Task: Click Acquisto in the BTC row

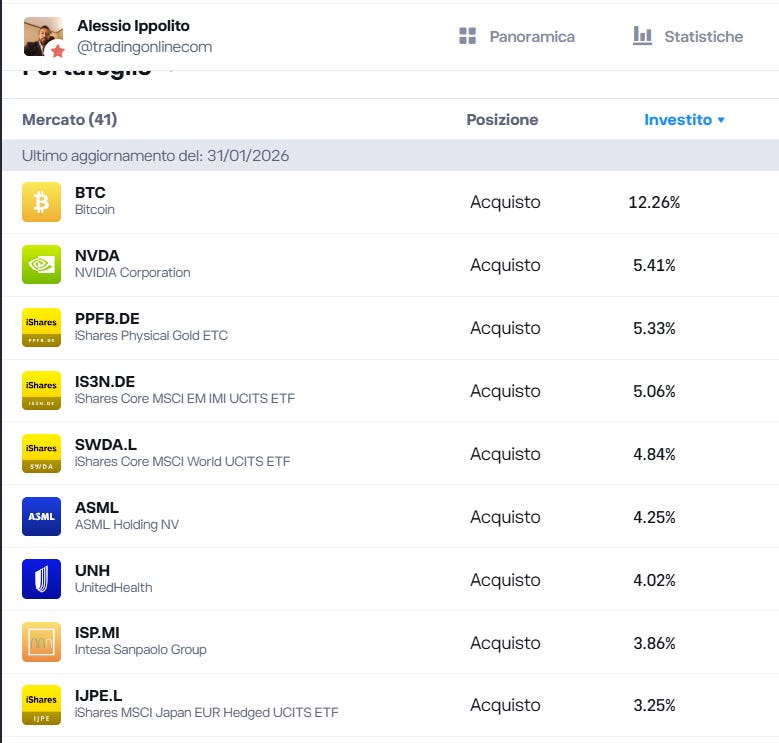Action: pyautogui.click(x=505, y=202)
